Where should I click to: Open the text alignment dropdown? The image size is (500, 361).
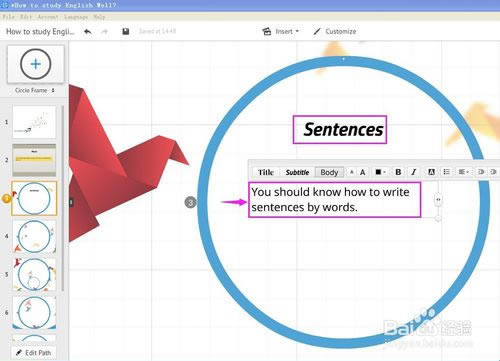pos(464,172)
